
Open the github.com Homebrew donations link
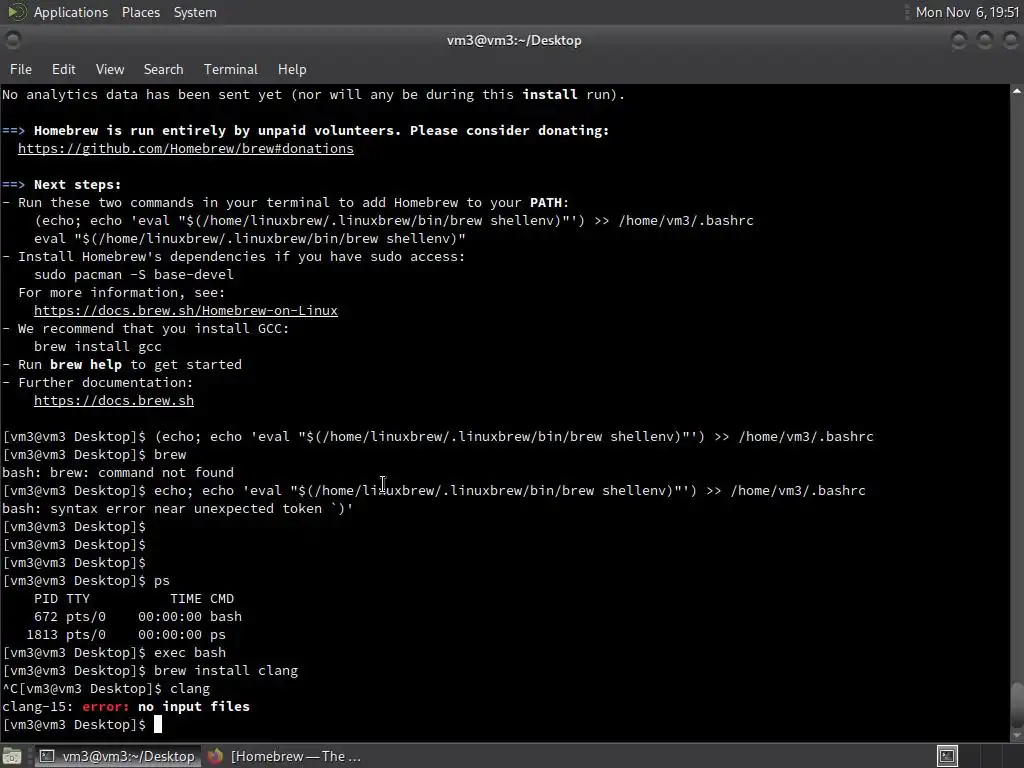185,148
